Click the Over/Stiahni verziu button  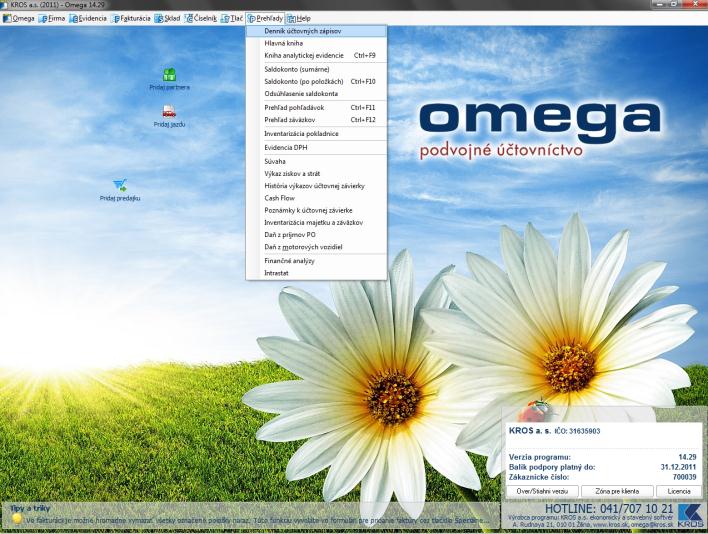[x=542, y=491]
